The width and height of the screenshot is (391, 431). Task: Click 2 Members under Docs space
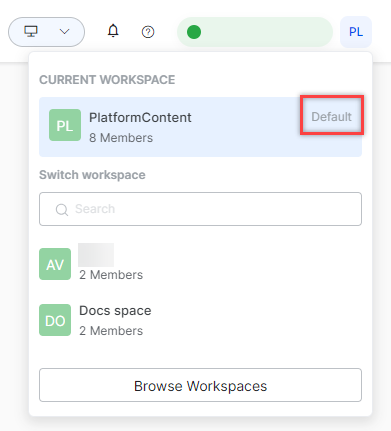111,331
